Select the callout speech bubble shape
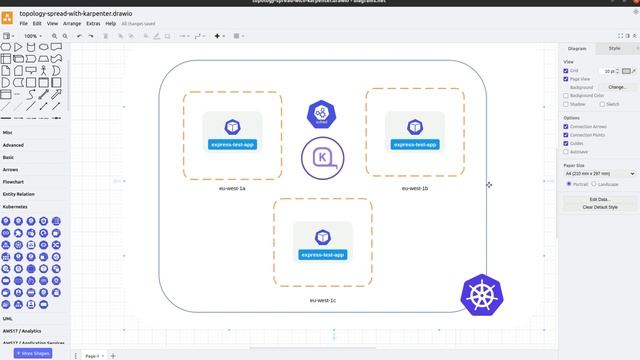This screenshot has width=640, height=360. tap(31, 71)
